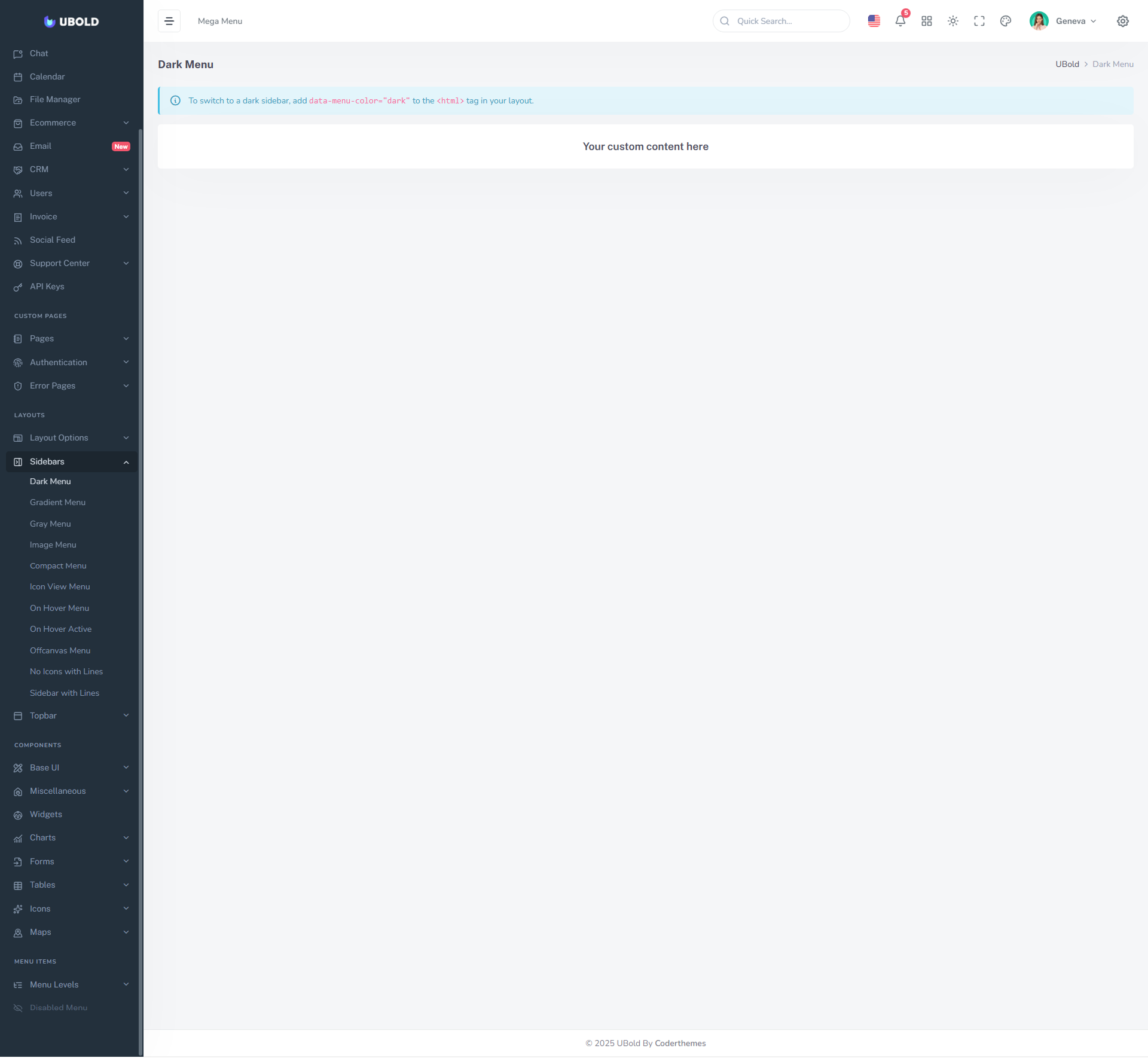1148x1058 pixels.
Task: Click the Coderthemes footer link
Action: pos(680,1044)
